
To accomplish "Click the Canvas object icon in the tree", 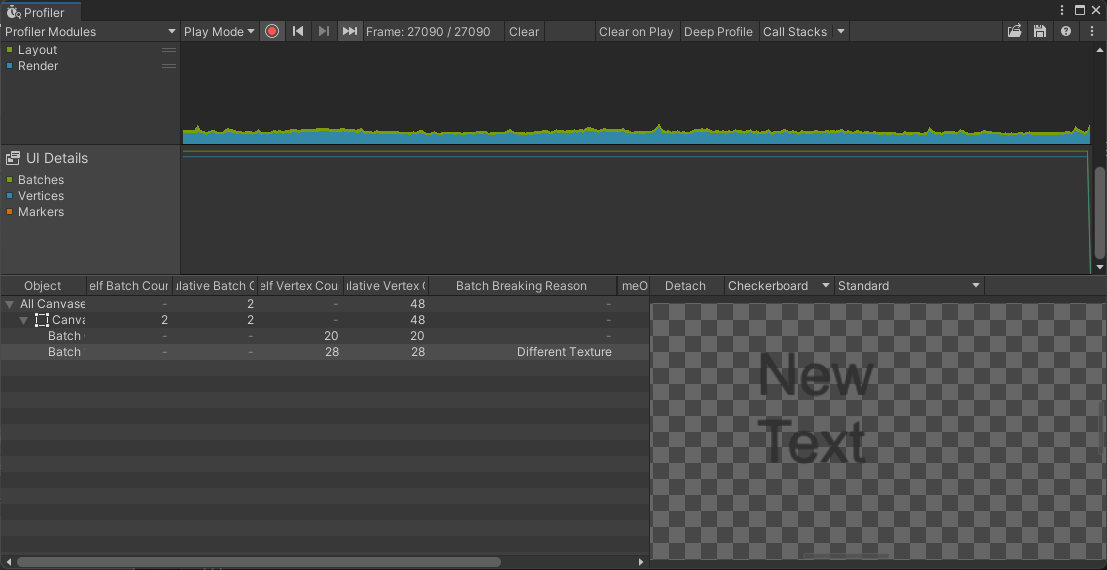I will [42, 320].
